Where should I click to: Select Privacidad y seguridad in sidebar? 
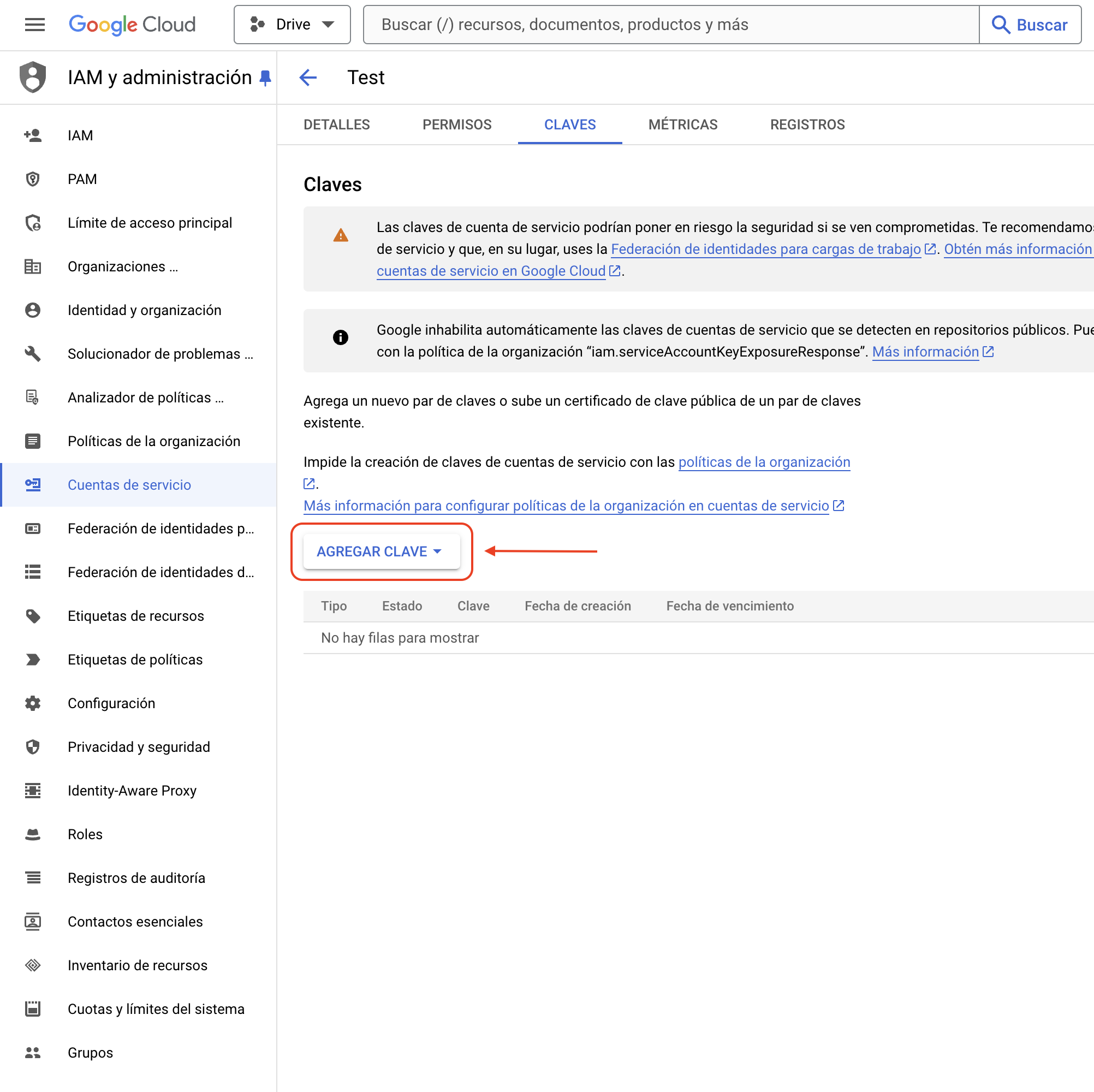click(x=139, y=746)
